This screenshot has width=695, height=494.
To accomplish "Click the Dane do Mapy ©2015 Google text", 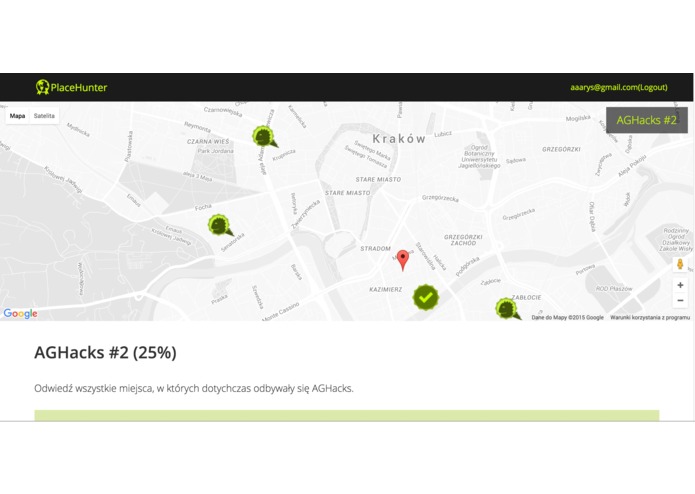I will coord(567,317).
